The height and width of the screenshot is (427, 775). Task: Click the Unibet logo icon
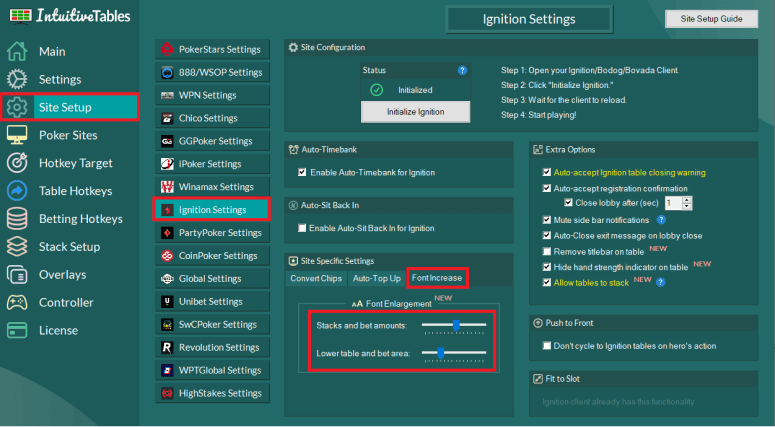[167, 301]
